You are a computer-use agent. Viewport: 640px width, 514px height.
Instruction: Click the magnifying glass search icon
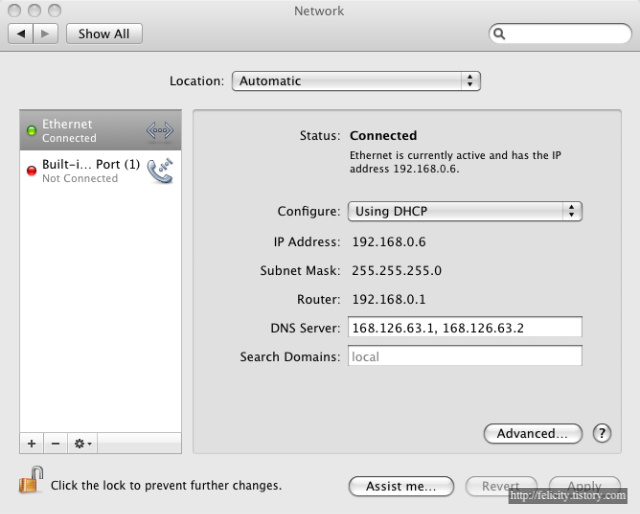click(x=499, y=33)
